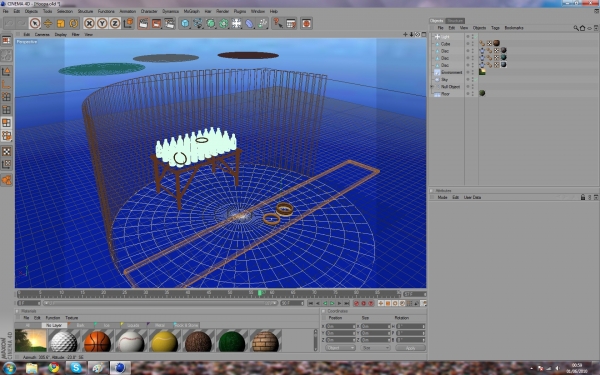
Task: Add a Cube primitive object icon
Action: point(185,23)
